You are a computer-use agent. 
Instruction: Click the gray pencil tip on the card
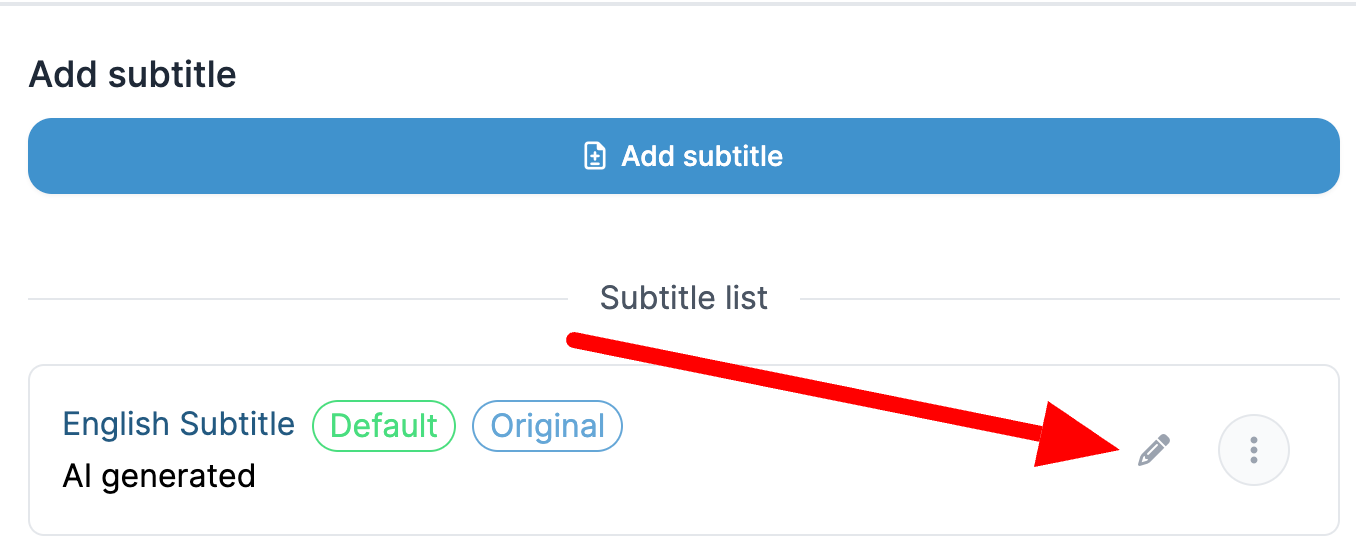(1143, 462)
